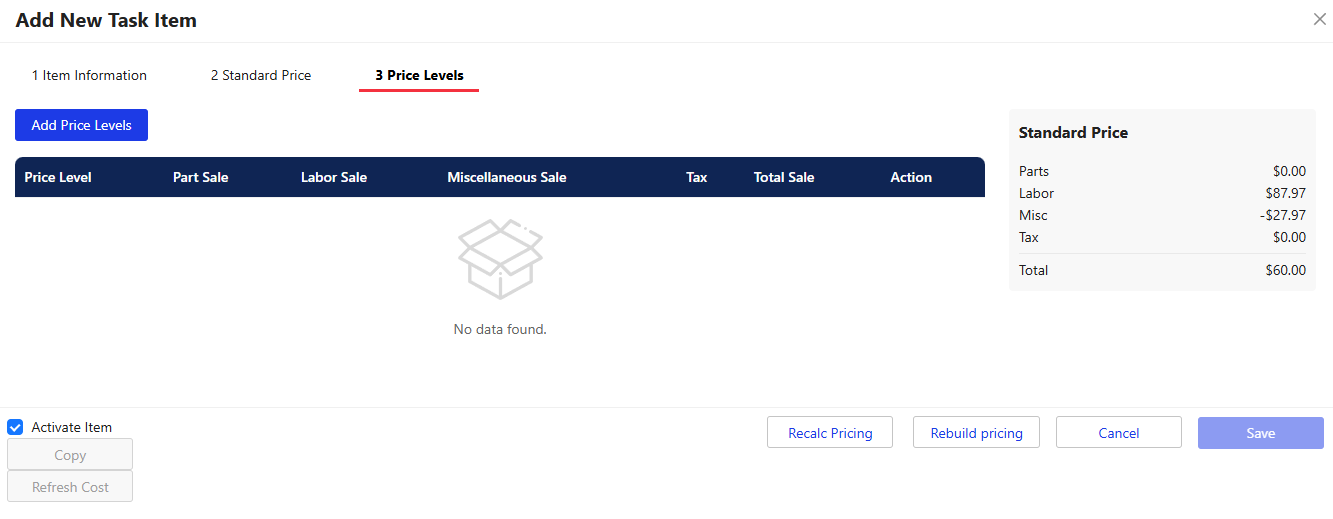1333x519 pixels.
Task: Close the Add New Task Item dialog
Action: [x=1319, y=20]
